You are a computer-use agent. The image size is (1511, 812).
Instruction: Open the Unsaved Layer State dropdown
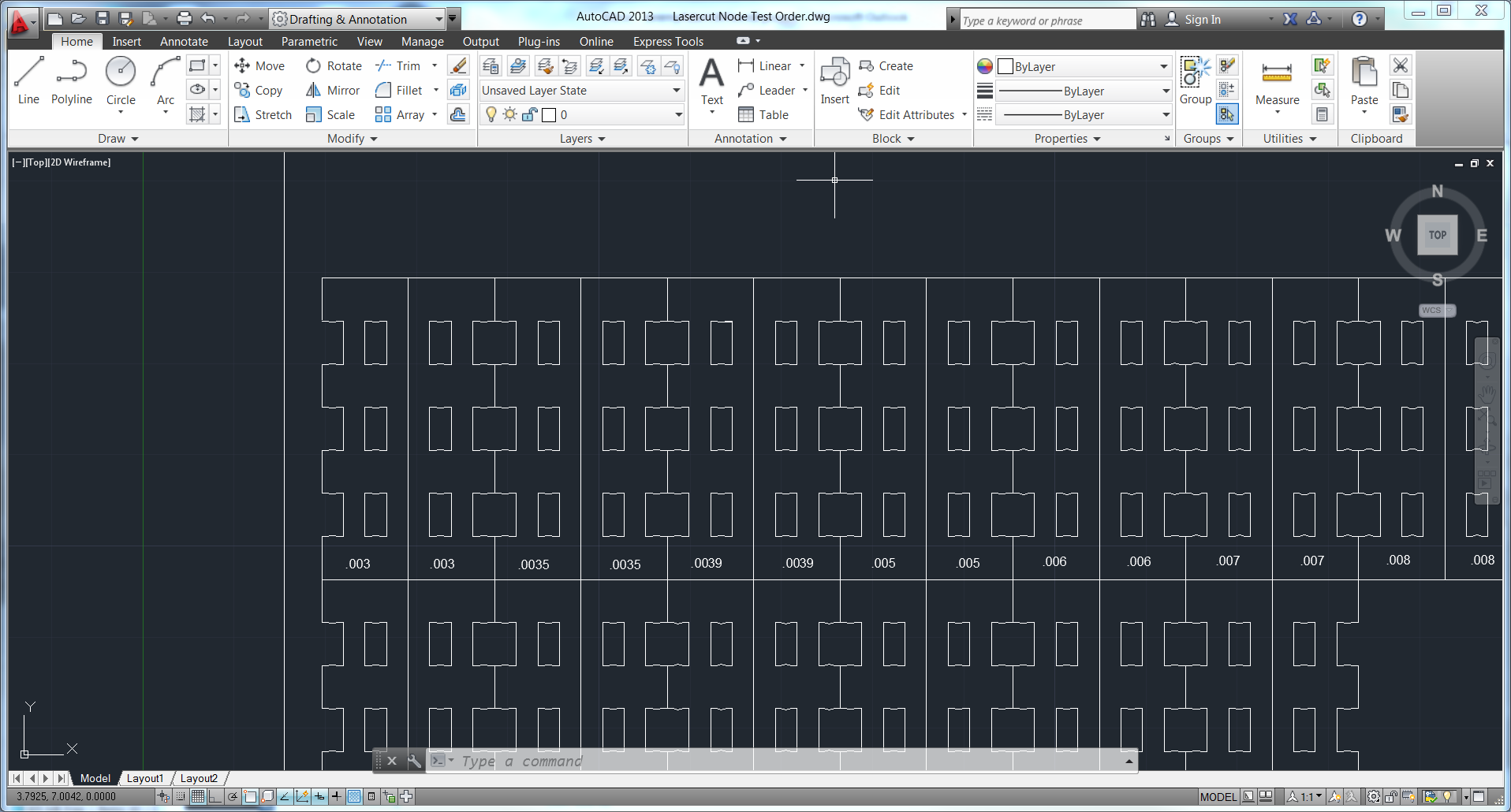[x=581, y=91]
